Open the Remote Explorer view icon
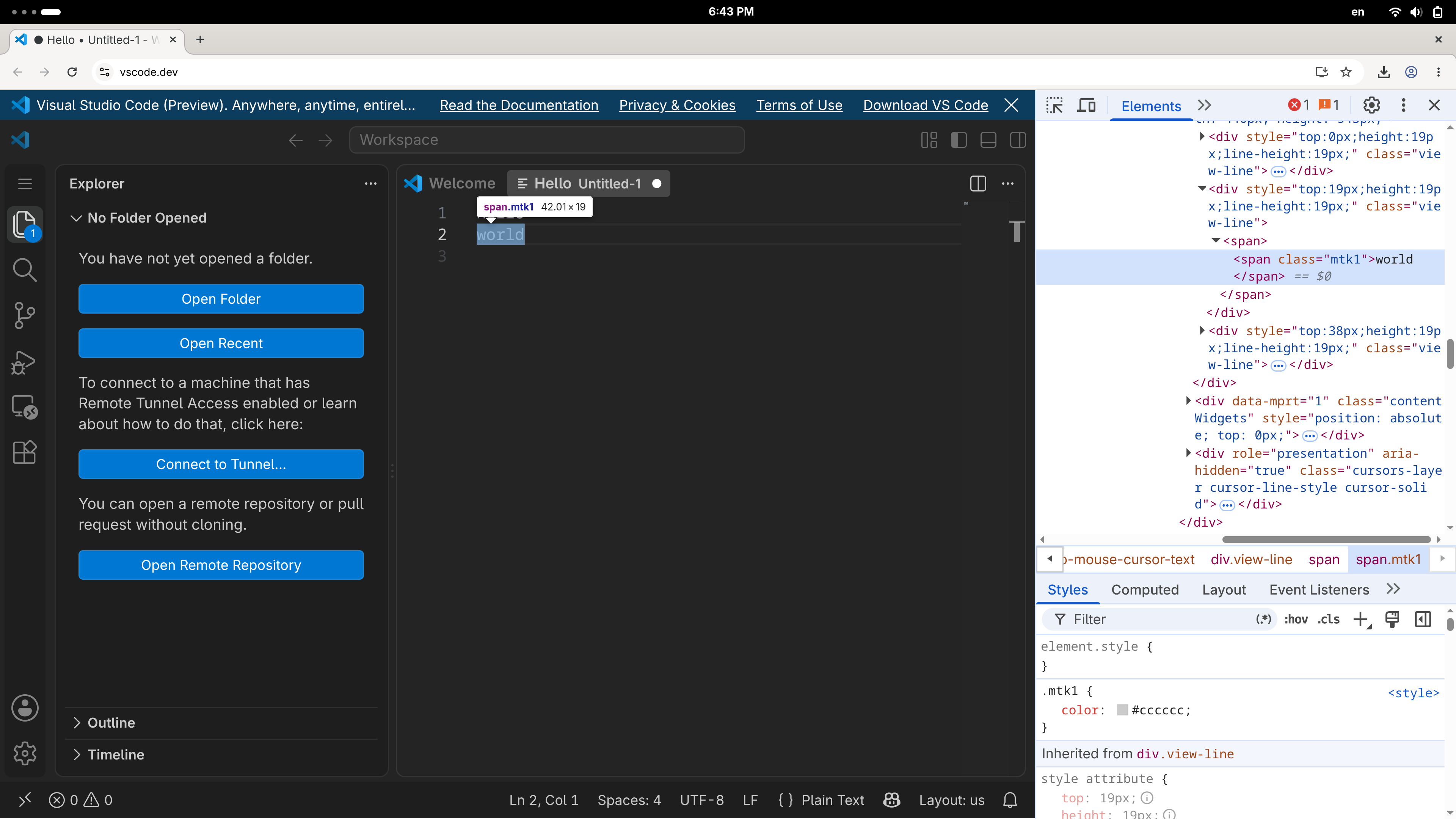This screenshot has width=1456, height=819. pos(25,407)
